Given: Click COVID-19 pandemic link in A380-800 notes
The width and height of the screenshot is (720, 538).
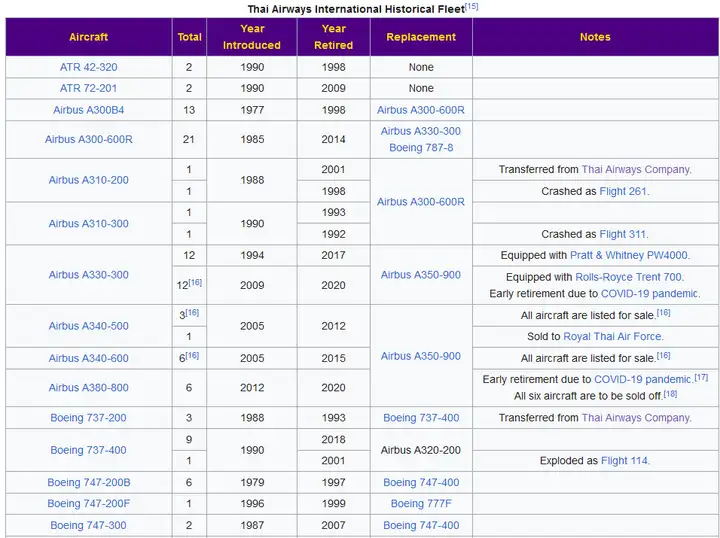Looking at the screenshot, I should (643, 380).
